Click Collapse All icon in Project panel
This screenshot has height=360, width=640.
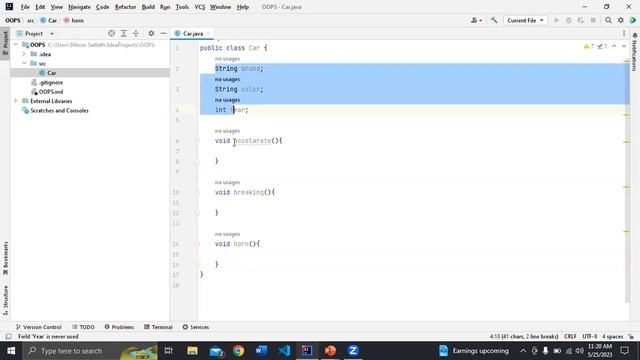(x=136, y=33)
